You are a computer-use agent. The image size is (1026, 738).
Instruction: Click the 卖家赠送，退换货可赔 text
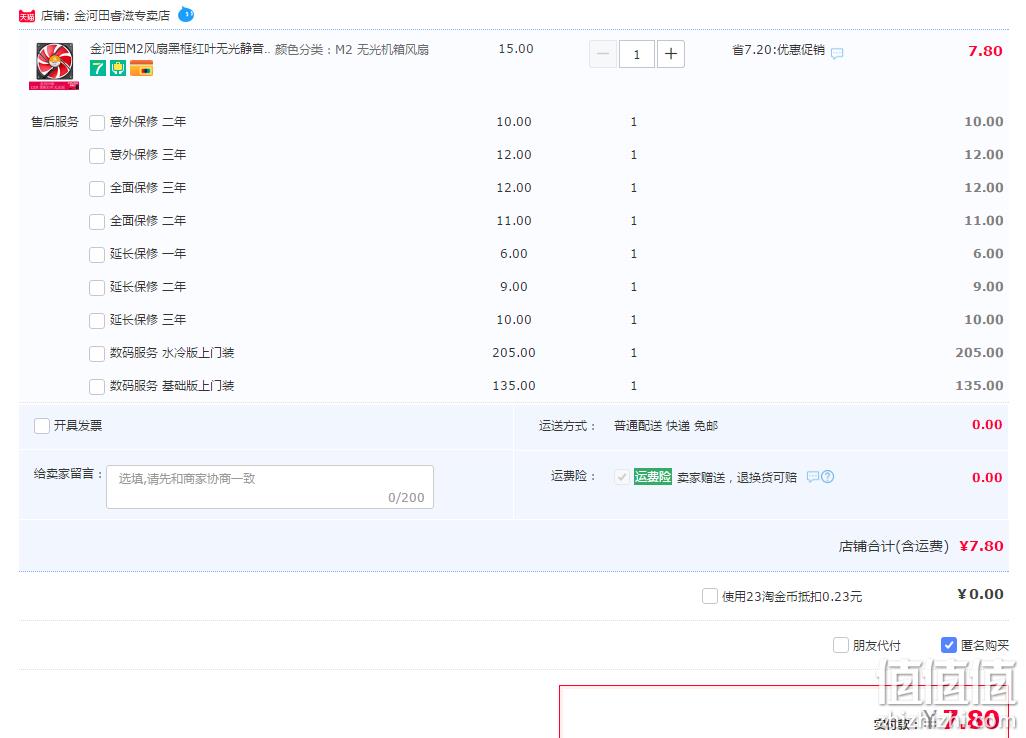point(737,478)
